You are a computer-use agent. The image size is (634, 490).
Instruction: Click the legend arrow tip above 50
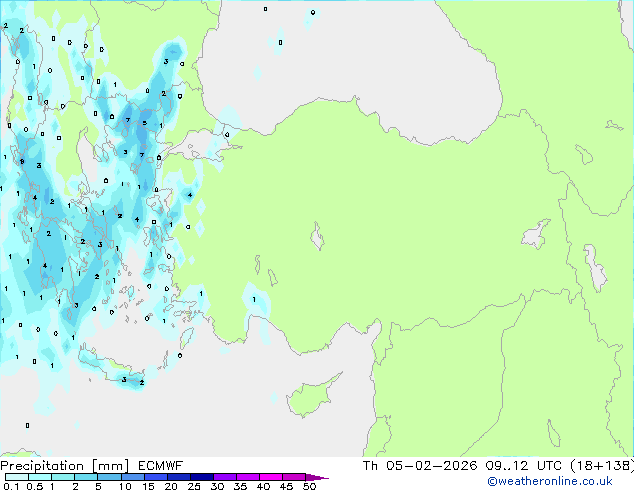pos(317,477)
